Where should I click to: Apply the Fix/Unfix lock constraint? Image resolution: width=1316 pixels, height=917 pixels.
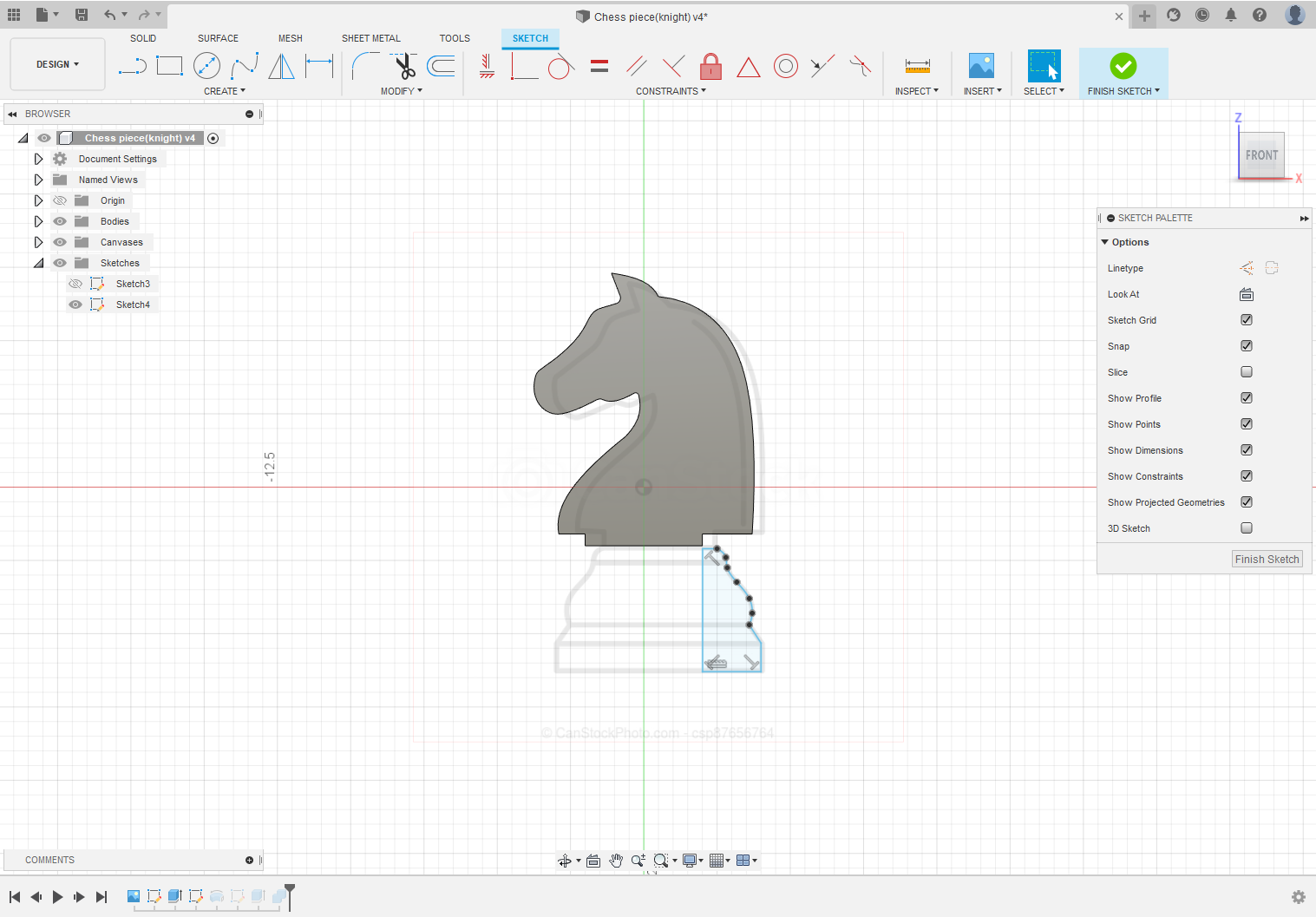coord(711,66)
